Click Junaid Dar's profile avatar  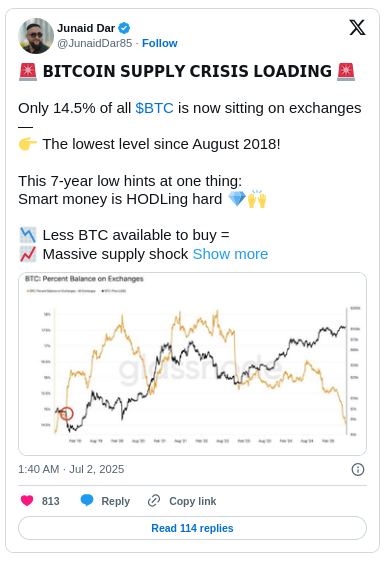click(x=36, y=36)
